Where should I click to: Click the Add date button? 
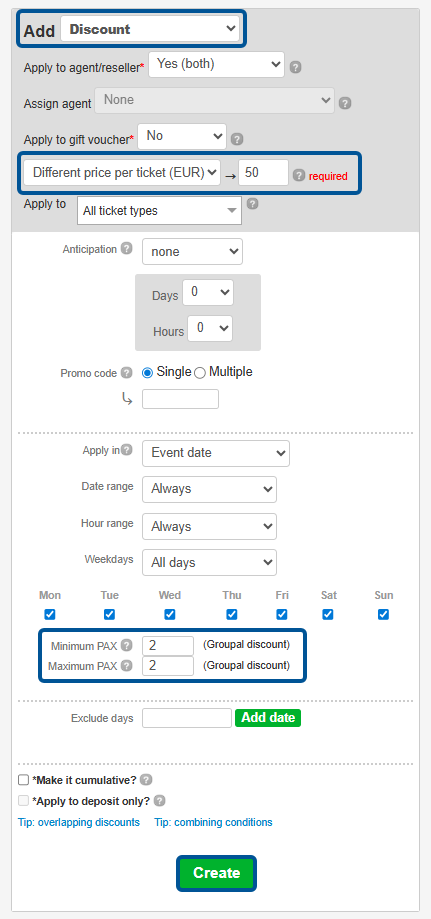tap(268, 718)
